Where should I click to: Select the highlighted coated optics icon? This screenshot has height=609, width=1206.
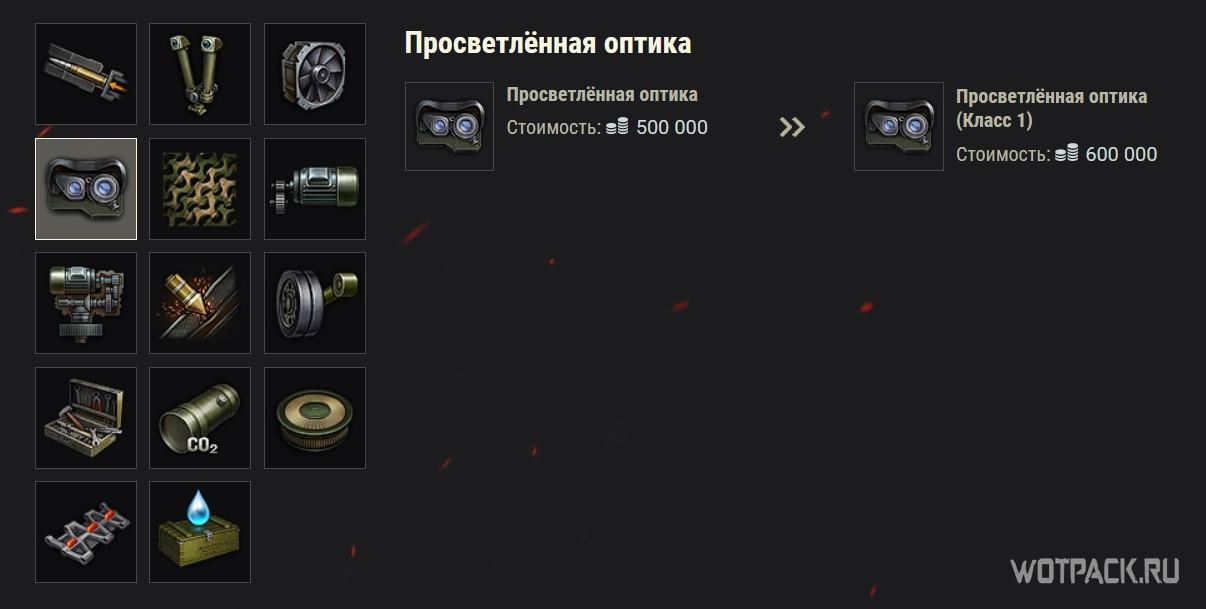pos(86,189)
